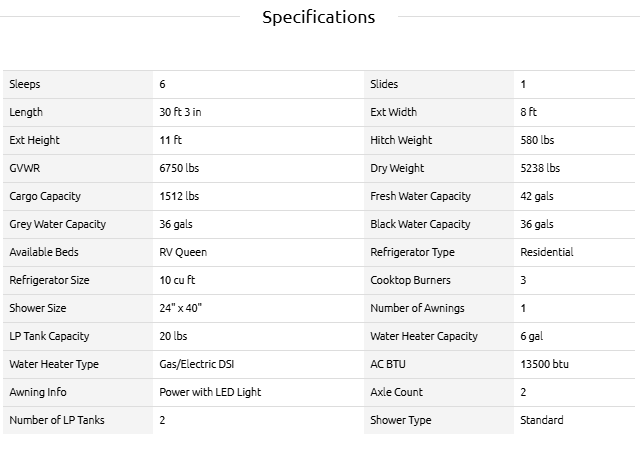Image resolution: width=640 pixels, height=457 pixels.
Task: Click the Residential refrigerator type value
Action: click(547, 253)
